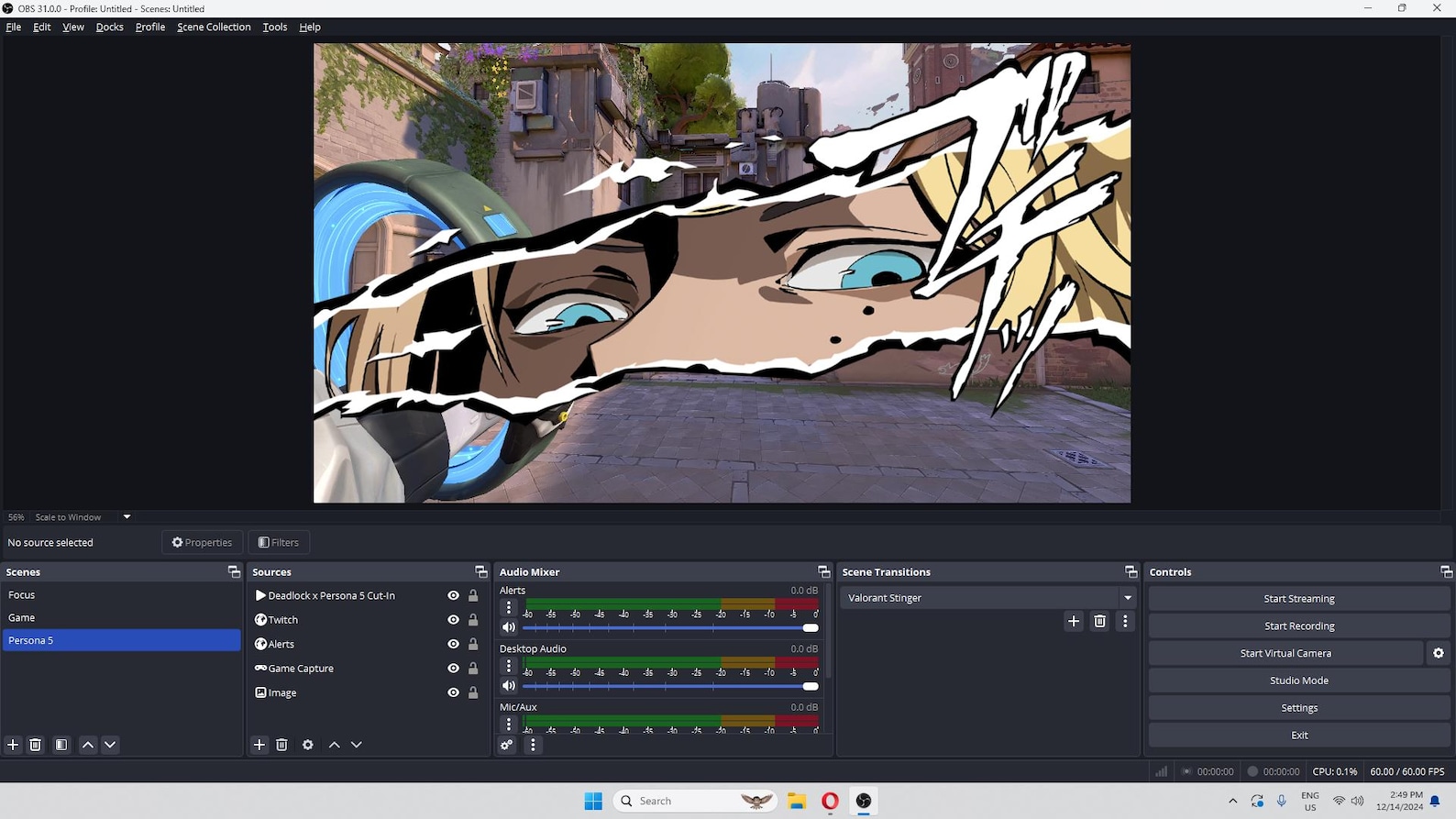1456x819 pixels.
Task: Open the Docks menu
Action: (x=110, y=27)
